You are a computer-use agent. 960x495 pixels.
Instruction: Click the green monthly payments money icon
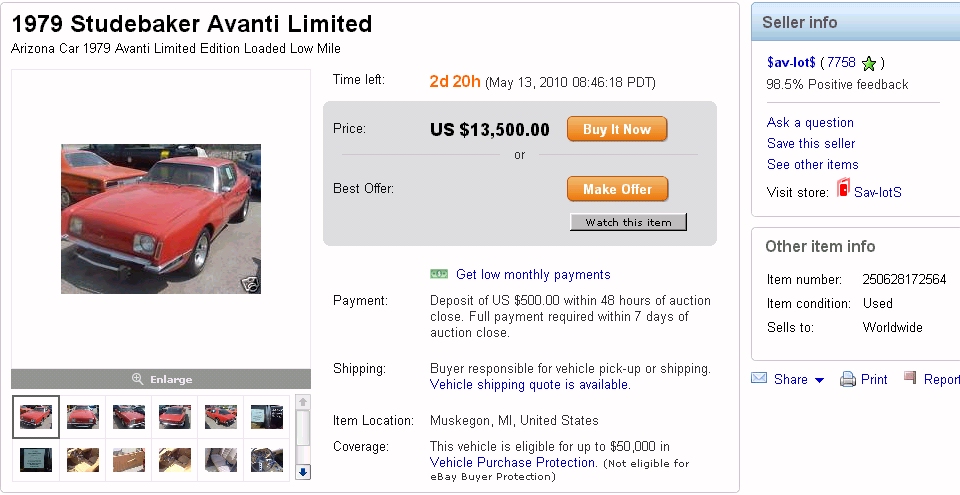click(439, 274)
